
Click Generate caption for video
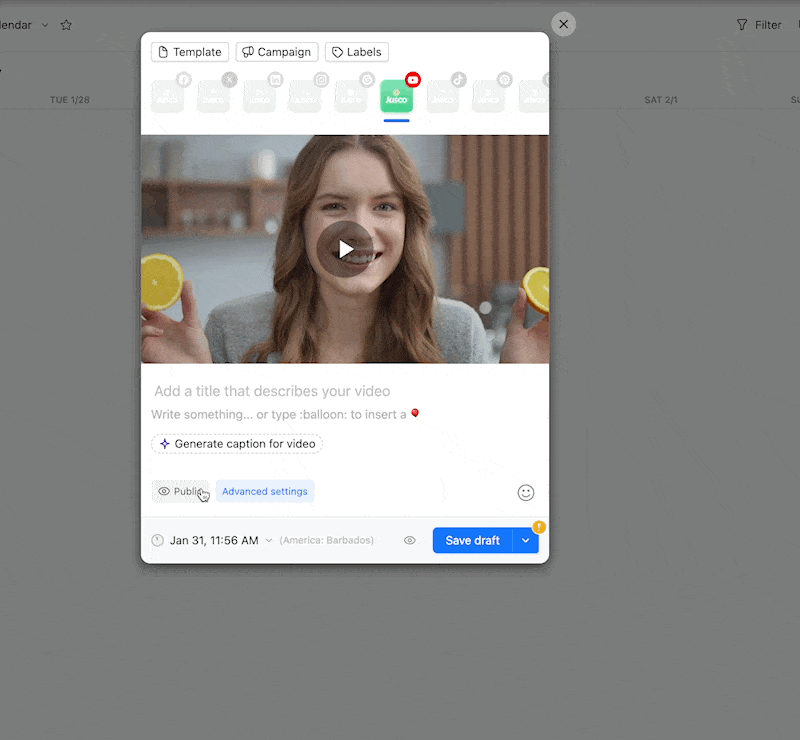[237, 444]
